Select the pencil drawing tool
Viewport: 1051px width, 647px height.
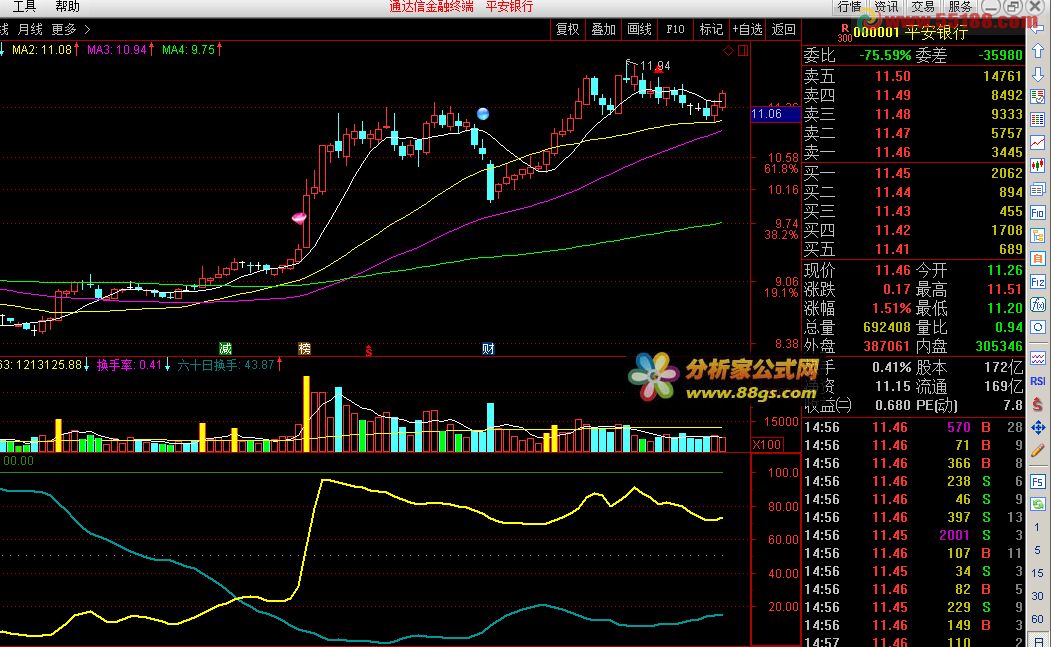click(x=1038, y=450)
